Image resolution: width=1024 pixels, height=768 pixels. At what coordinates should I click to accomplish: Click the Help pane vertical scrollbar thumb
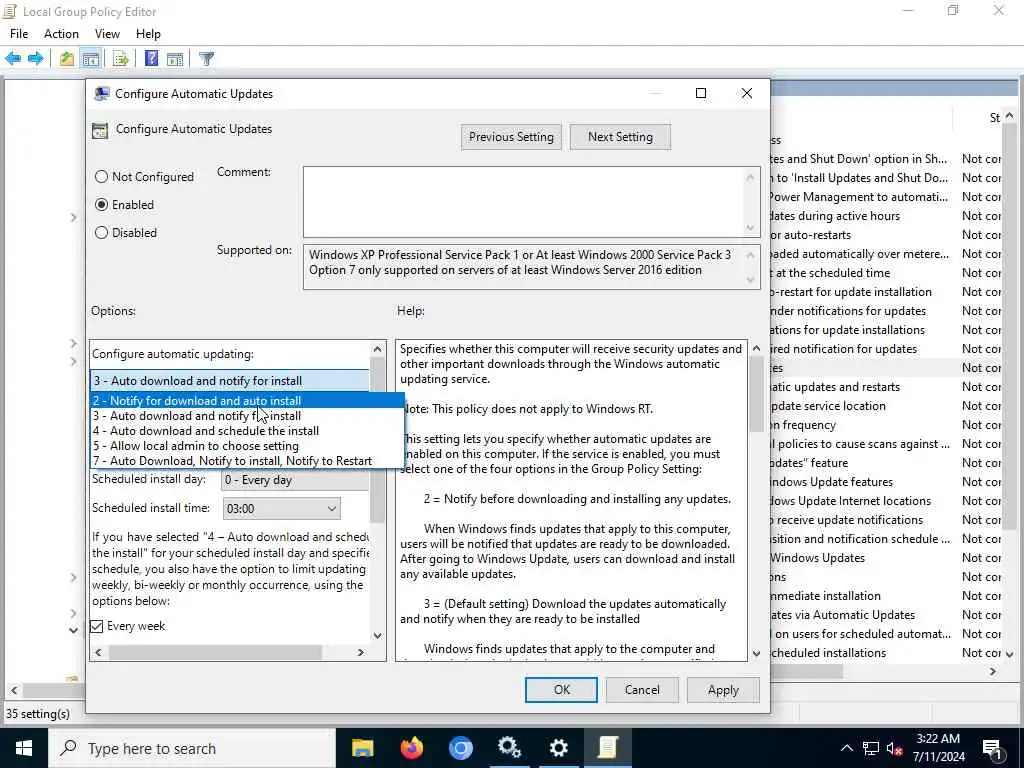756,395
